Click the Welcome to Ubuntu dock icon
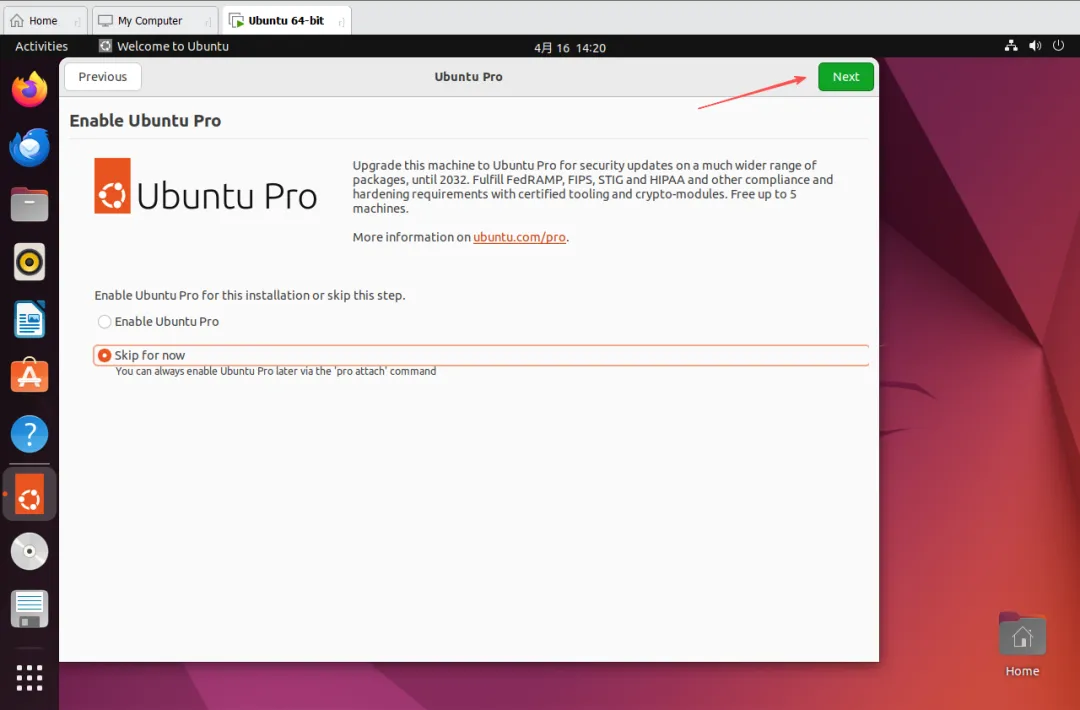The image size is (1080, 710). click(x=30, y=494)
